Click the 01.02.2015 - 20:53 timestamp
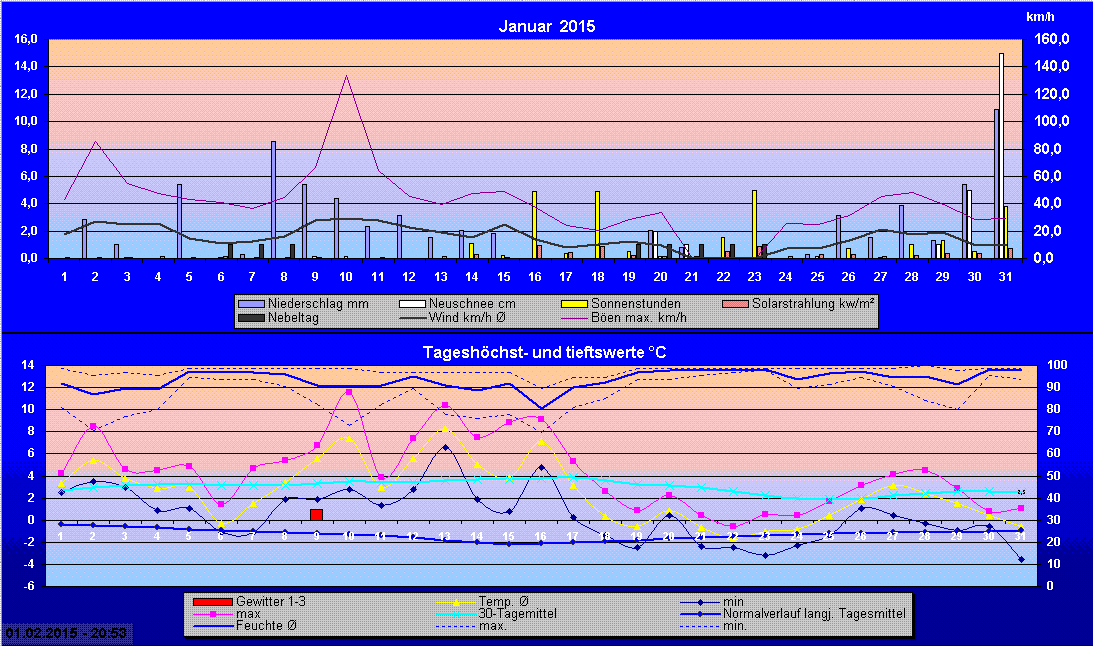Image resolution: width=1093 pixels, height=646 pixels. point(65,634)
